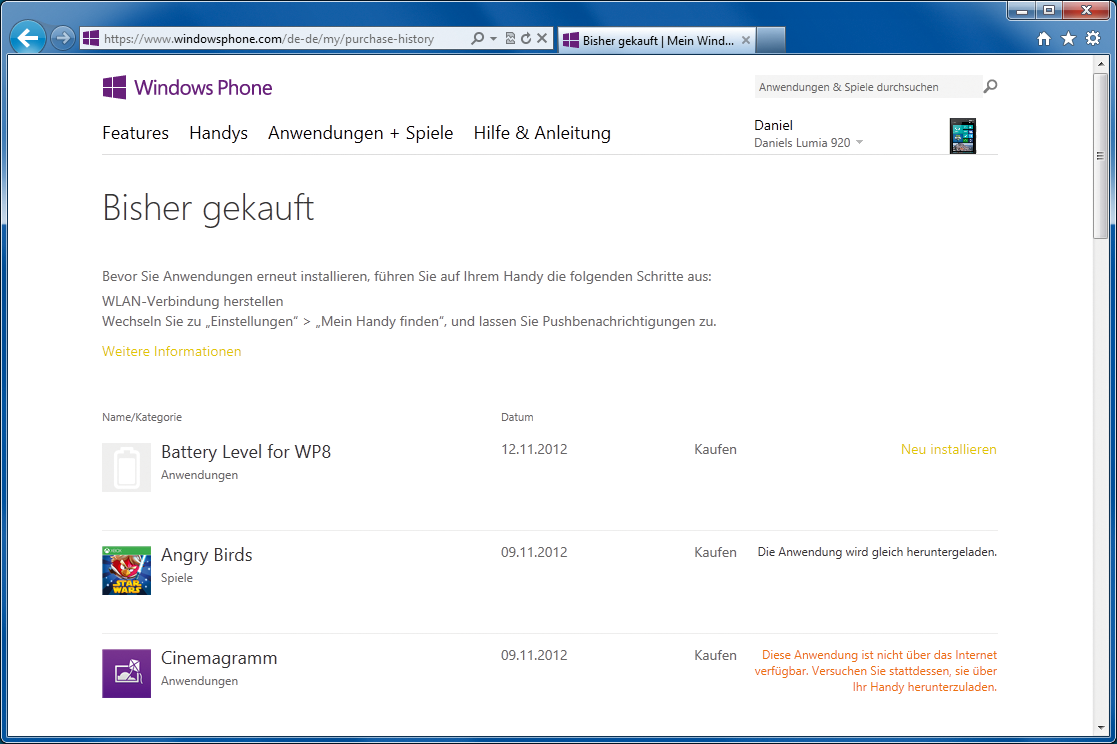
Task: Toggle compatibility view icon in address bar
Action: [510, 38]
